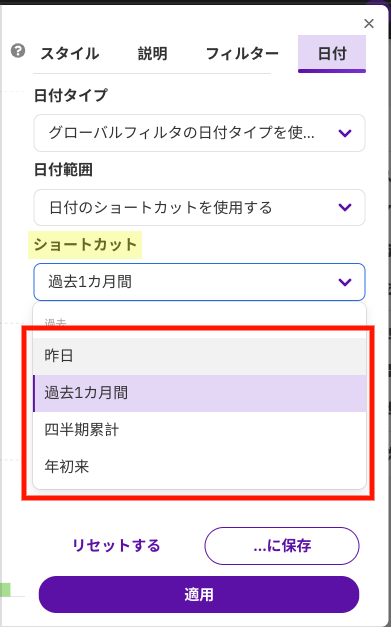Open the 日付範囲 dropdown
Screen dimensions: 391x627
(x=199, y=208)
